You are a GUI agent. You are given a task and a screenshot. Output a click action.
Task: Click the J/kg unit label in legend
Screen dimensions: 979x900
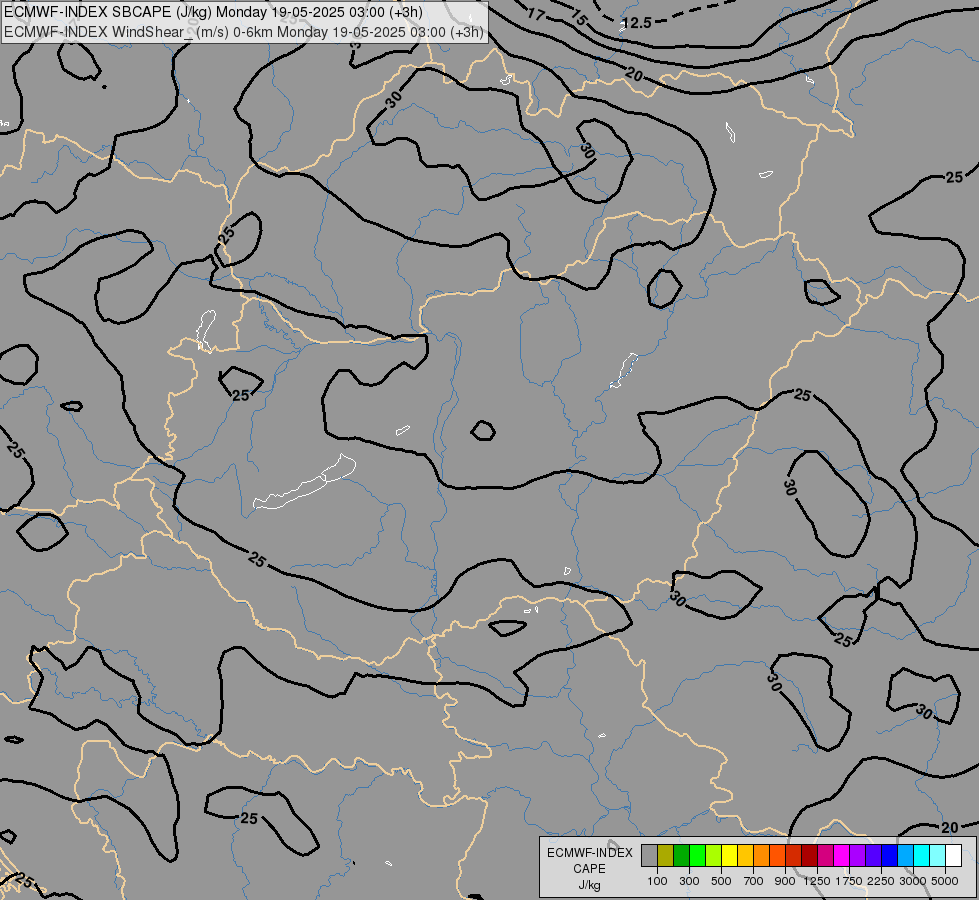(589, 886)
